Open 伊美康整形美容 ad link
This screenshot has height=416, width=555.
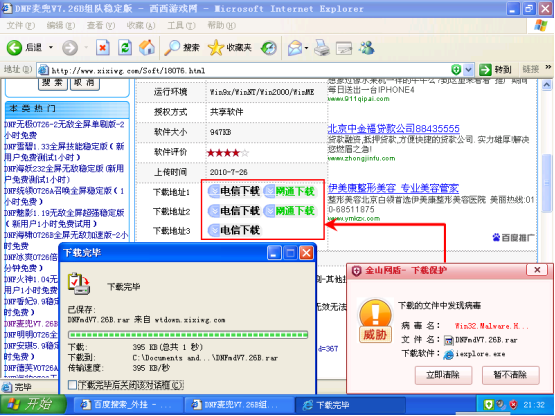click(393, 188)
